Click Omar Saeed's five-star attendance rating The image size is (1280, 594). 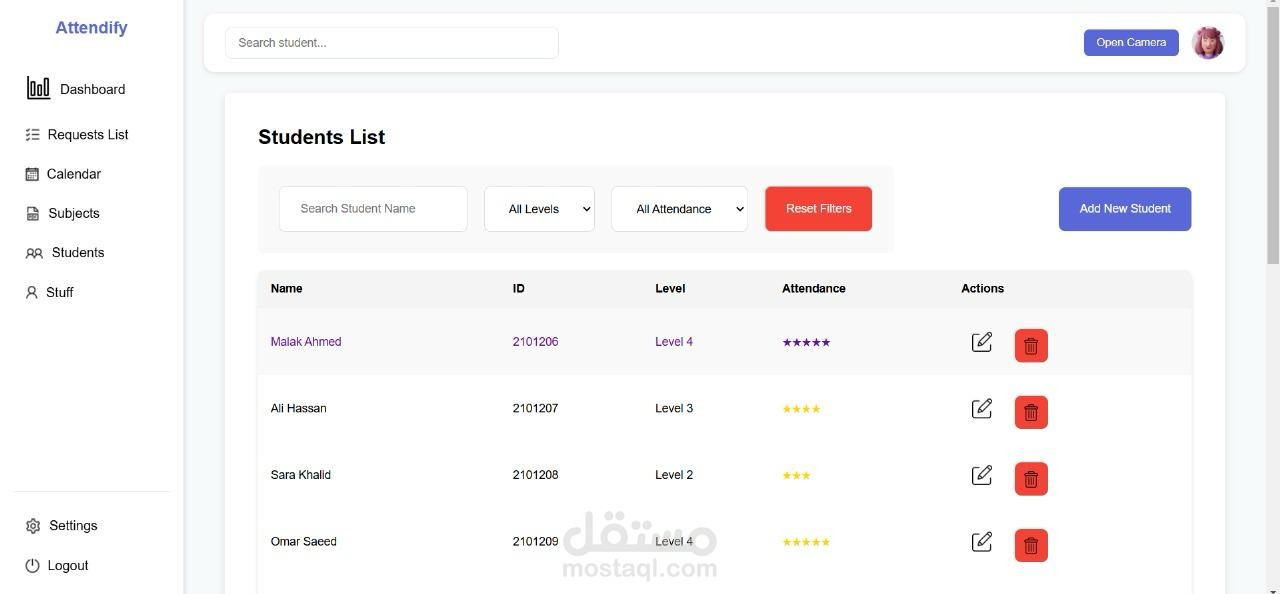click(x=806, y=542)
